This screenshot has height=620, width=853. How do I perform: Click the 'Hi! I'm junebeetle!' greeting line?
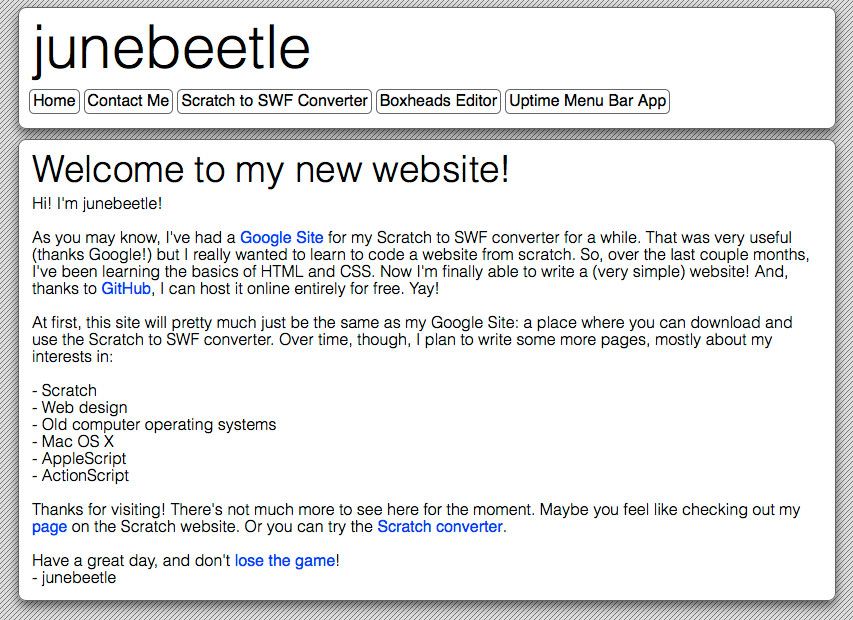pyautogui.click(x=97, y=204)
